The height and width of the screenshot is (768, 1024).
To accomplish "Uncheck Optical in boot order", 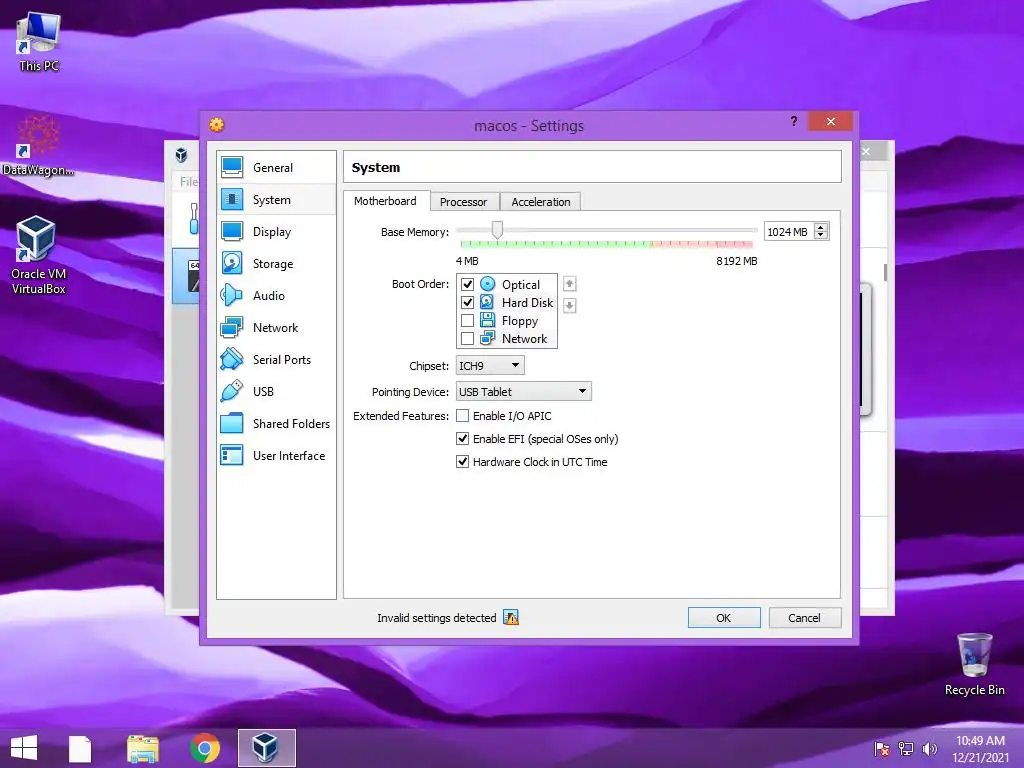I will 467,284.
